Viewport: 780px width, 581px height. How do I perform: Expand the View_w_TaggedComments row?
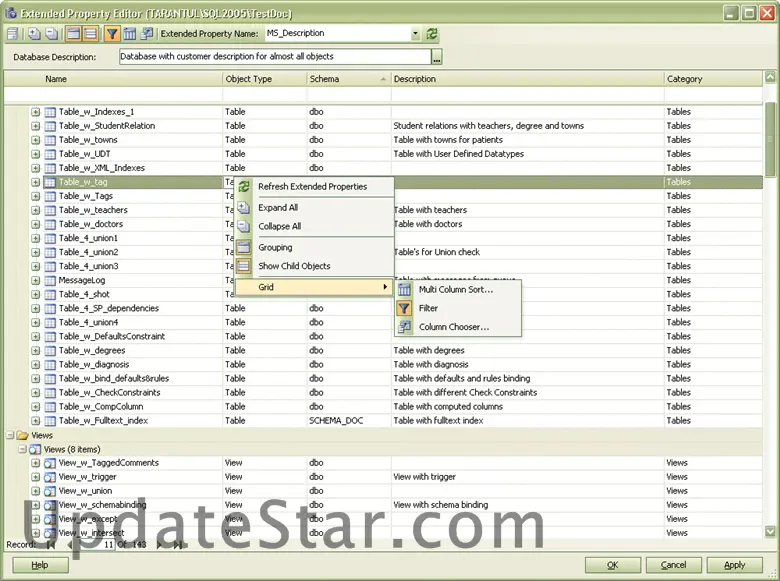tap(35, 463)
